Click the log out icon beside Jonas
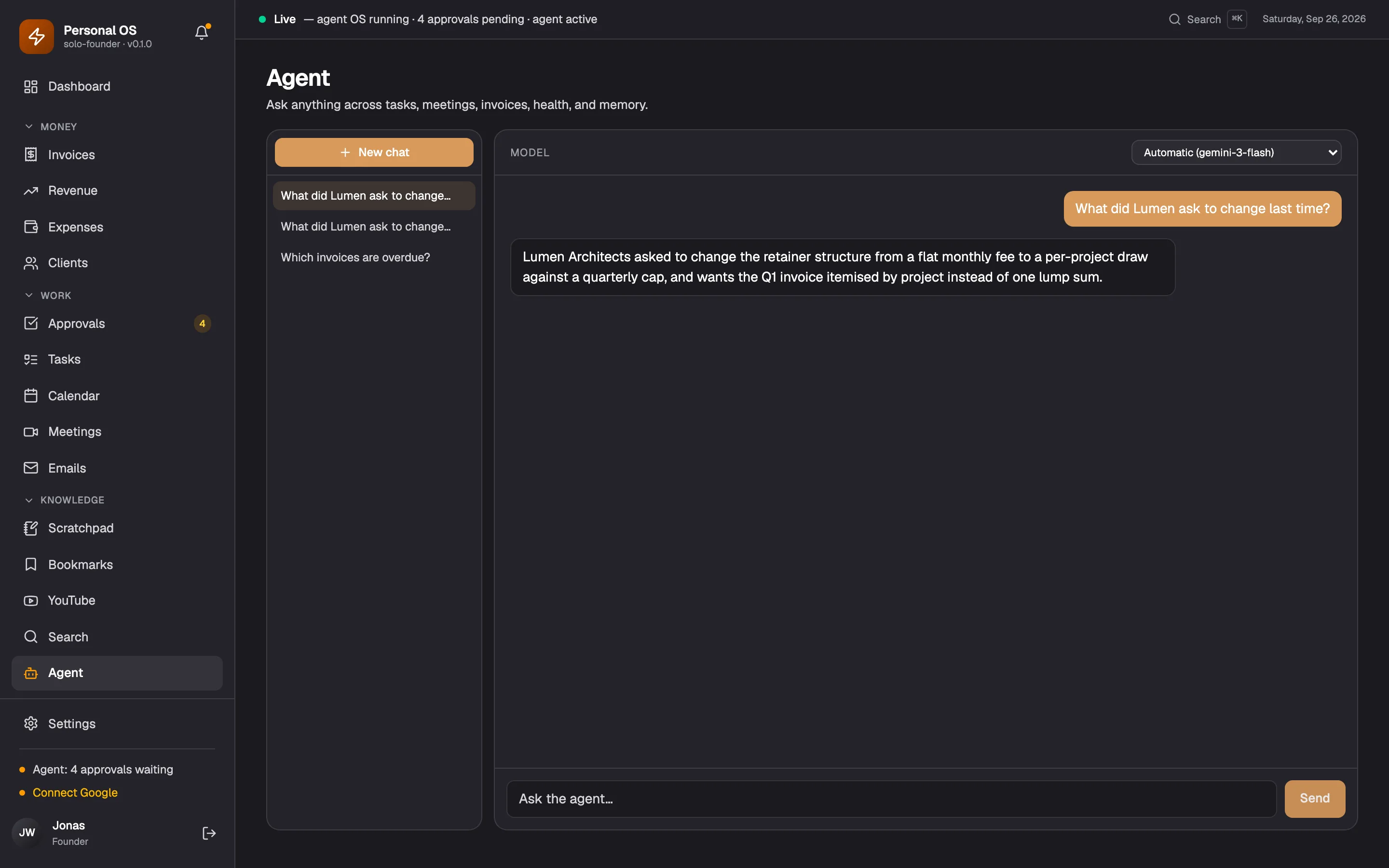1389x868 pixels. pos(209,833)
